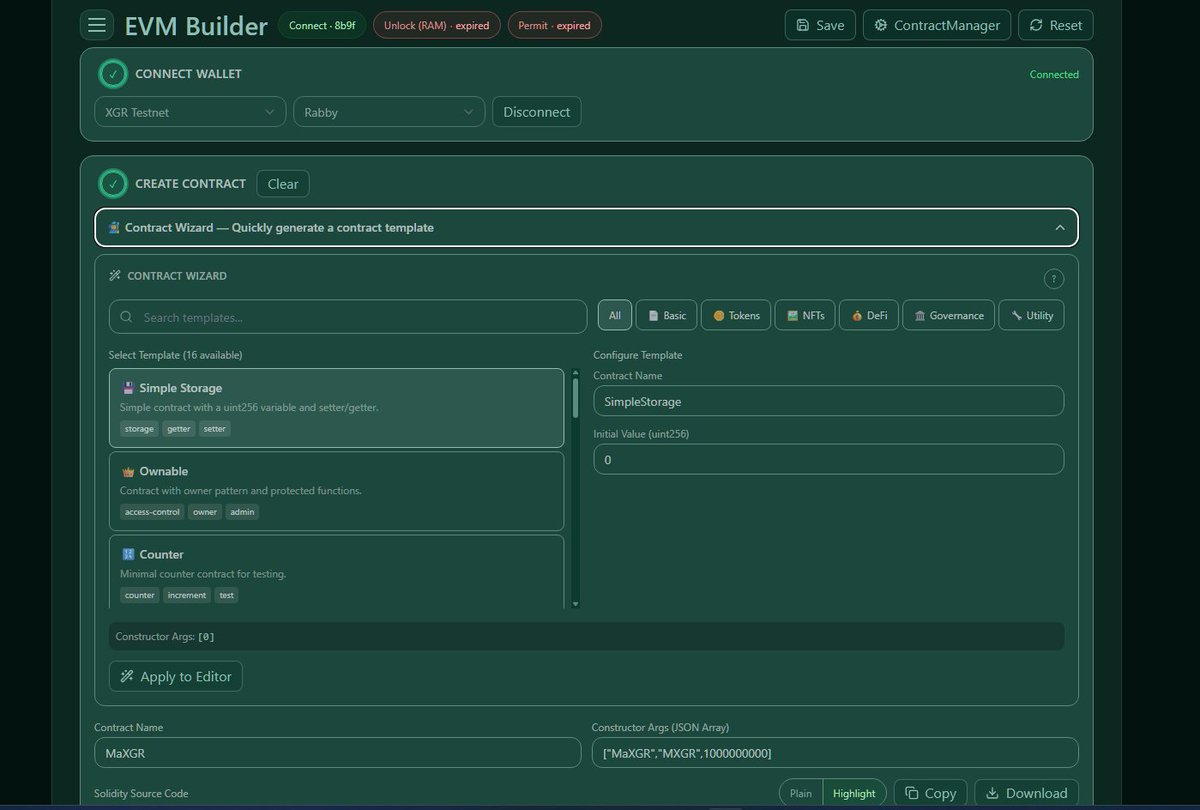1200x810 pixels.
Task: Click the Constructor Args JSON Array field
Action: [x=835, y=752]
